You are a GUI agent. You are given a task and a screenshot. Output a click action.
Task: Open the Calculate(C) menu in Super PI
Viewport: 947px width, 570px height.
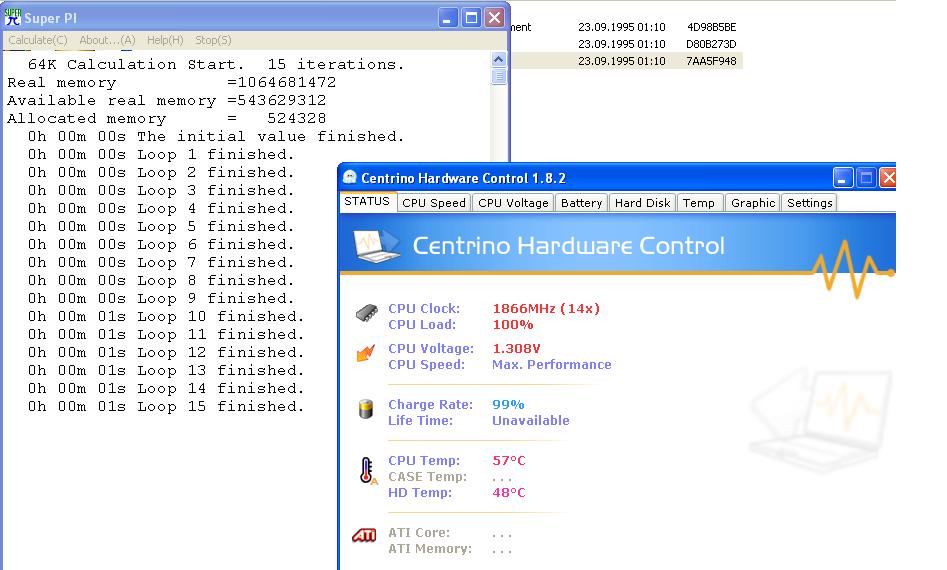click(38, 40)
